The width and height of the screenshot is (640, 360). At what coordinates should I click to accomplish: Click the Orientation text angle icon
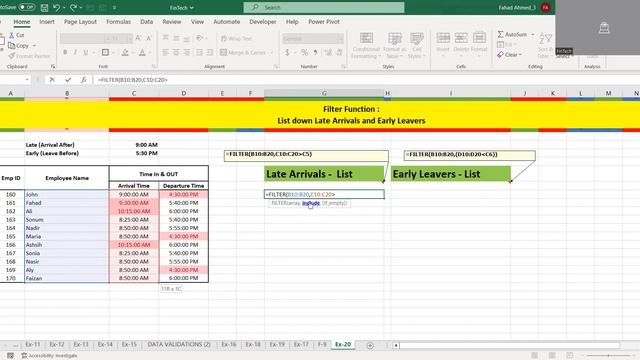coord(199,38)
